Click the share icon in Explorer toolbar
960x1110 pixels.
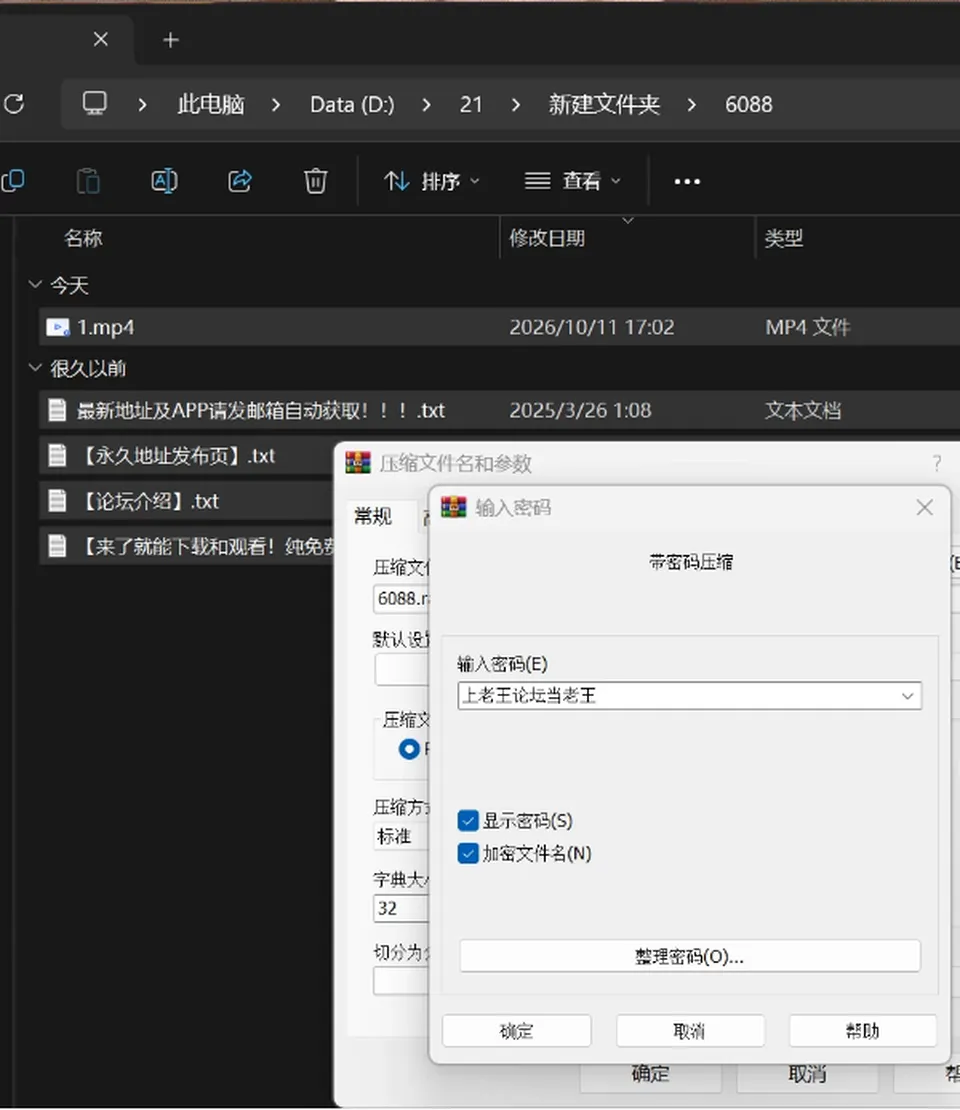(x=240, y=181)
